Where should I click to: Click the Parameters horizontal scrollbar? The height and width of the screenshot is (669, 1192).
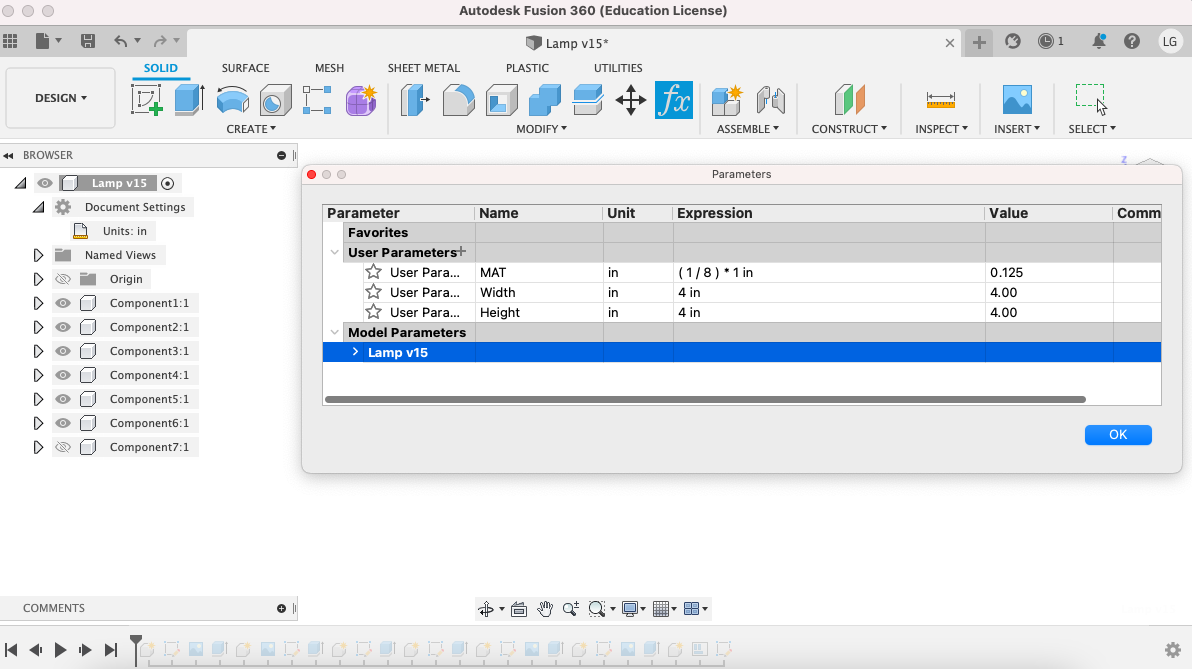[705, 399]
